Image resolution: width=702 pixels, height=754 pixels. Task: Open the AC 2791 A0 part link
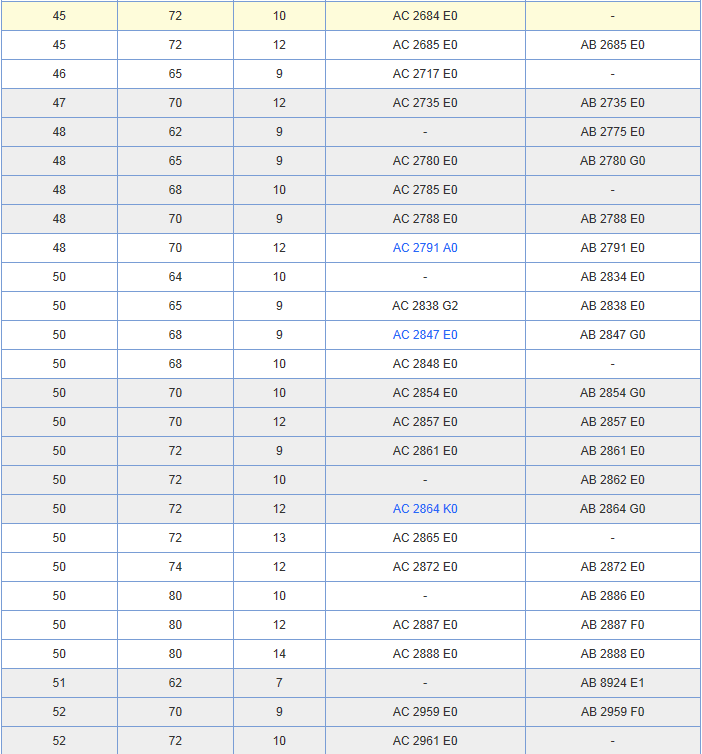click(425, 248)
